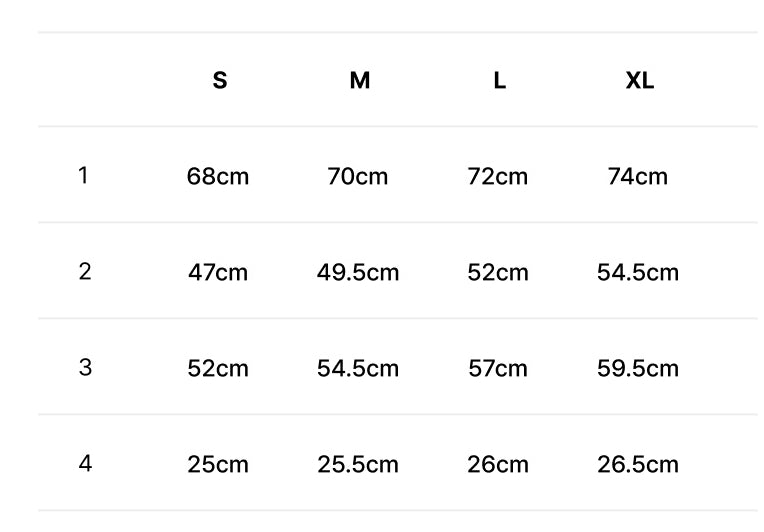764x532 pixels.
Task: Select the 57cm cell
Action: point(498,368)
